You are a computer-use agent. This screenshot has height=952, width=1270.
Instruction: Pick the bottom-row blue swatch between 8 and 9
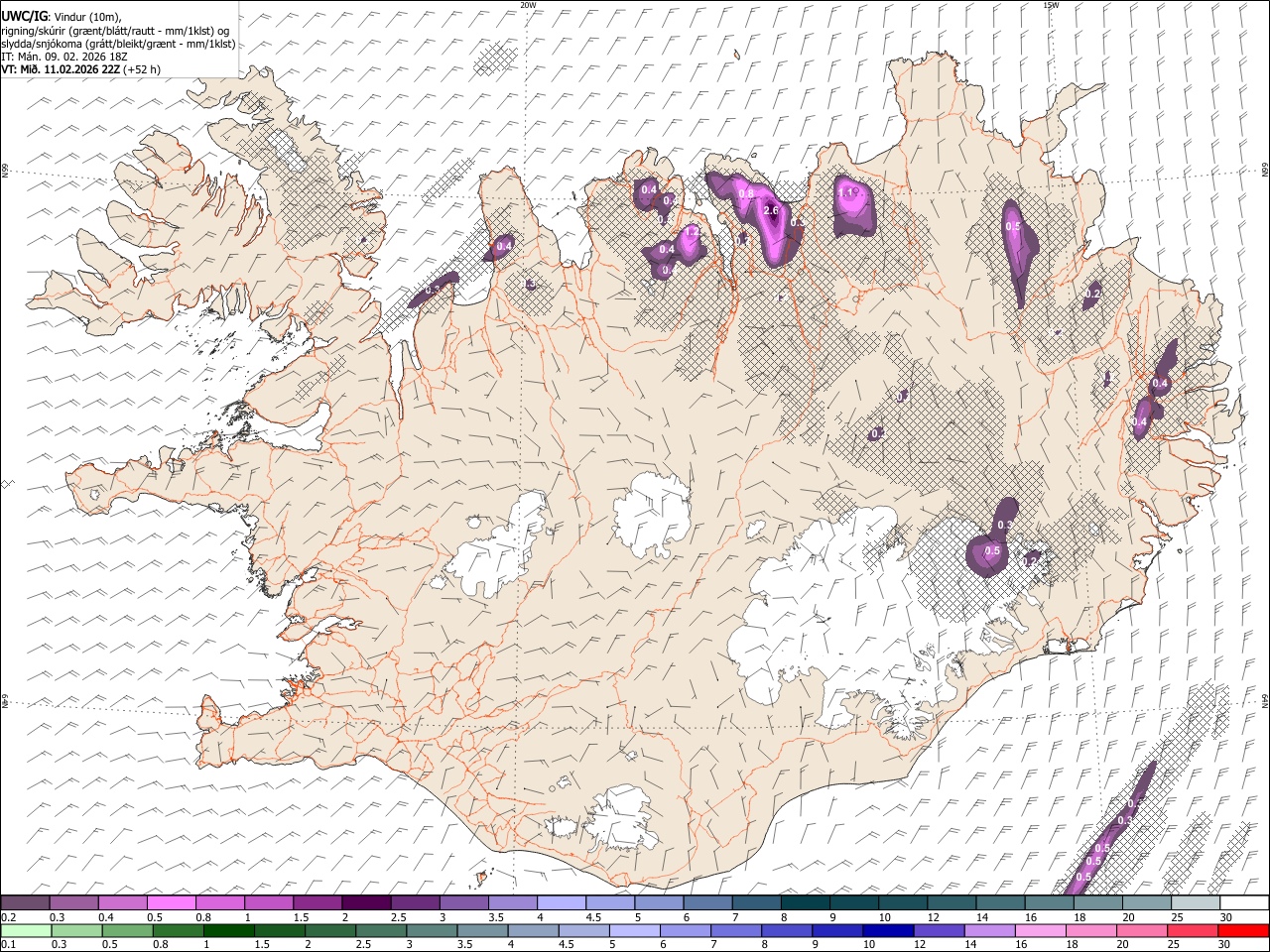[786, 931]
